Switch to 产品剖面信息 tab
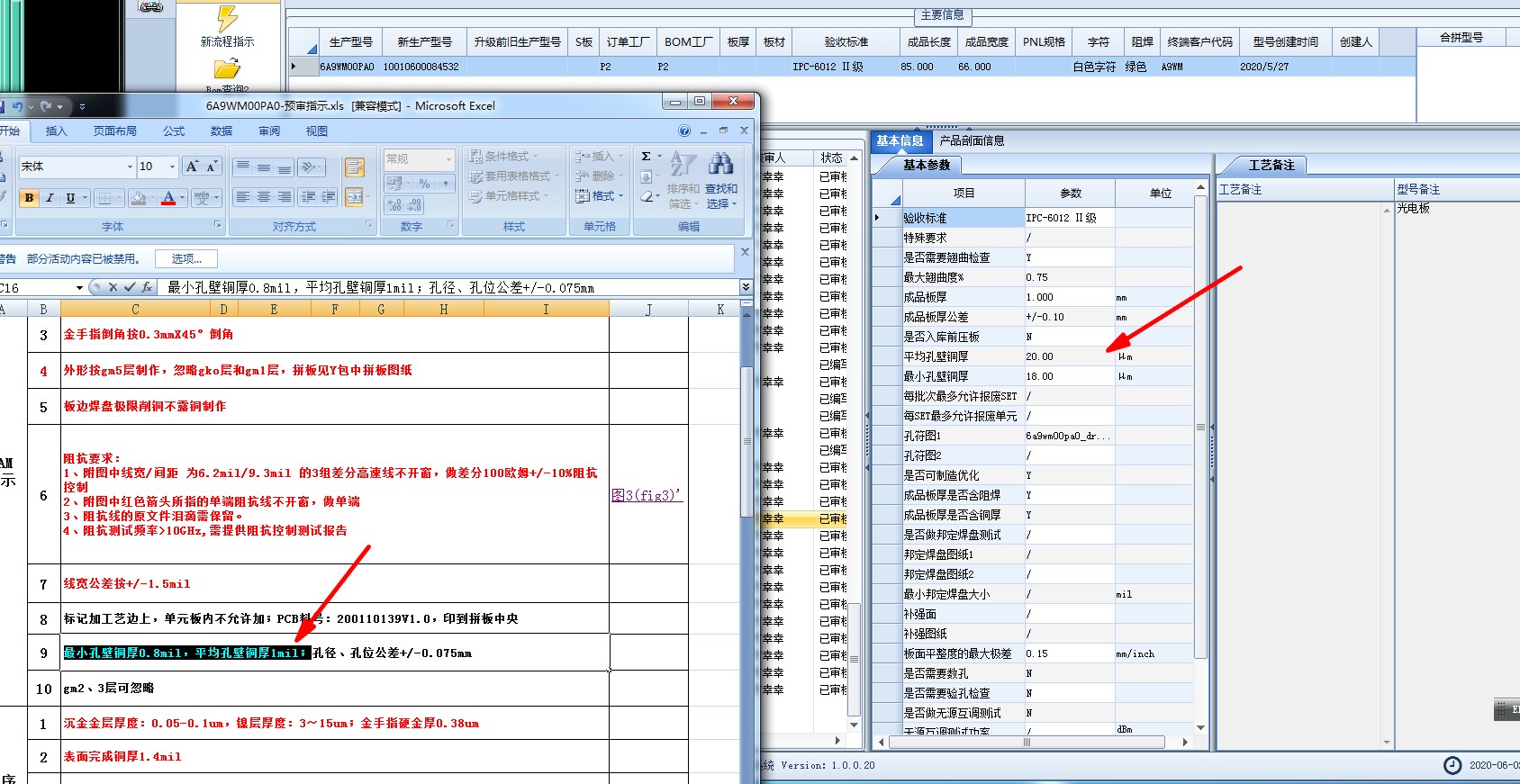This screenshot has width=1520, height=784. click(x=972, y=140)
